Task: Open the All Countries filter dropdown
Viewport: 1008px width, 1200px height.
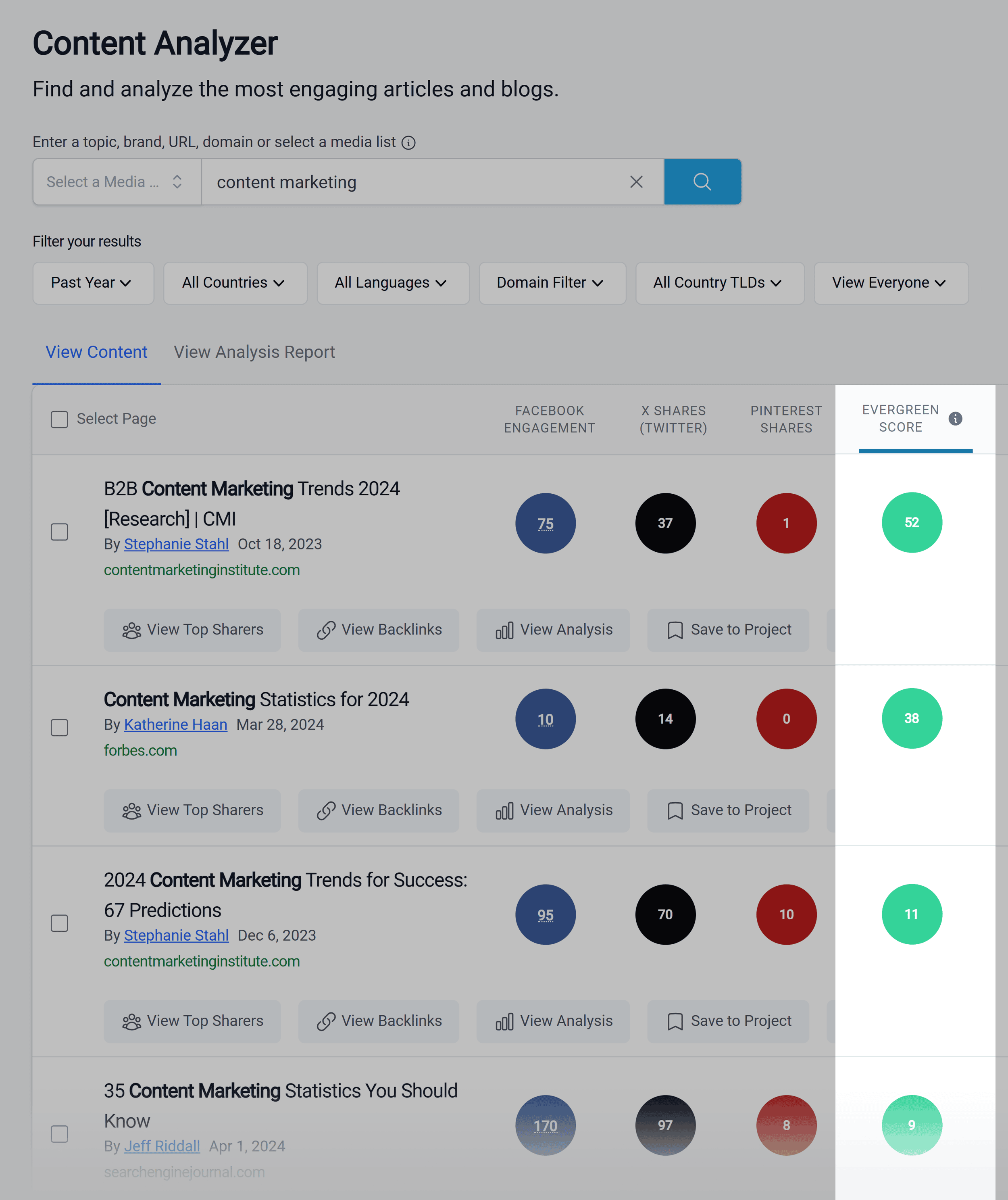Action: [231, 283]
